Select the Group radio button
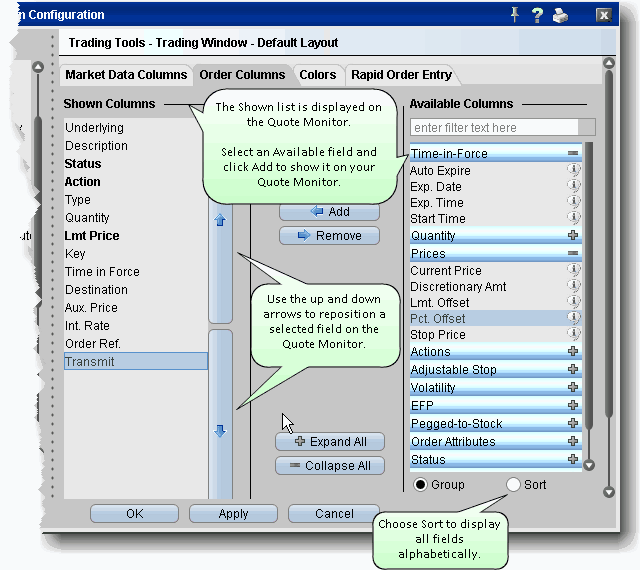 [420, 485]
